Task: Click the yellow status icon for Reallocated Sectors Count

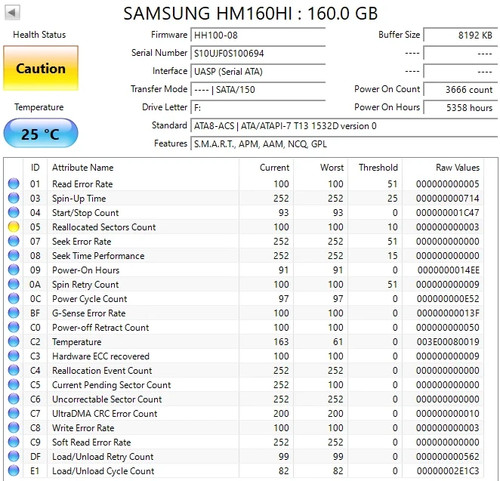Action: click(x=14, y=227)
